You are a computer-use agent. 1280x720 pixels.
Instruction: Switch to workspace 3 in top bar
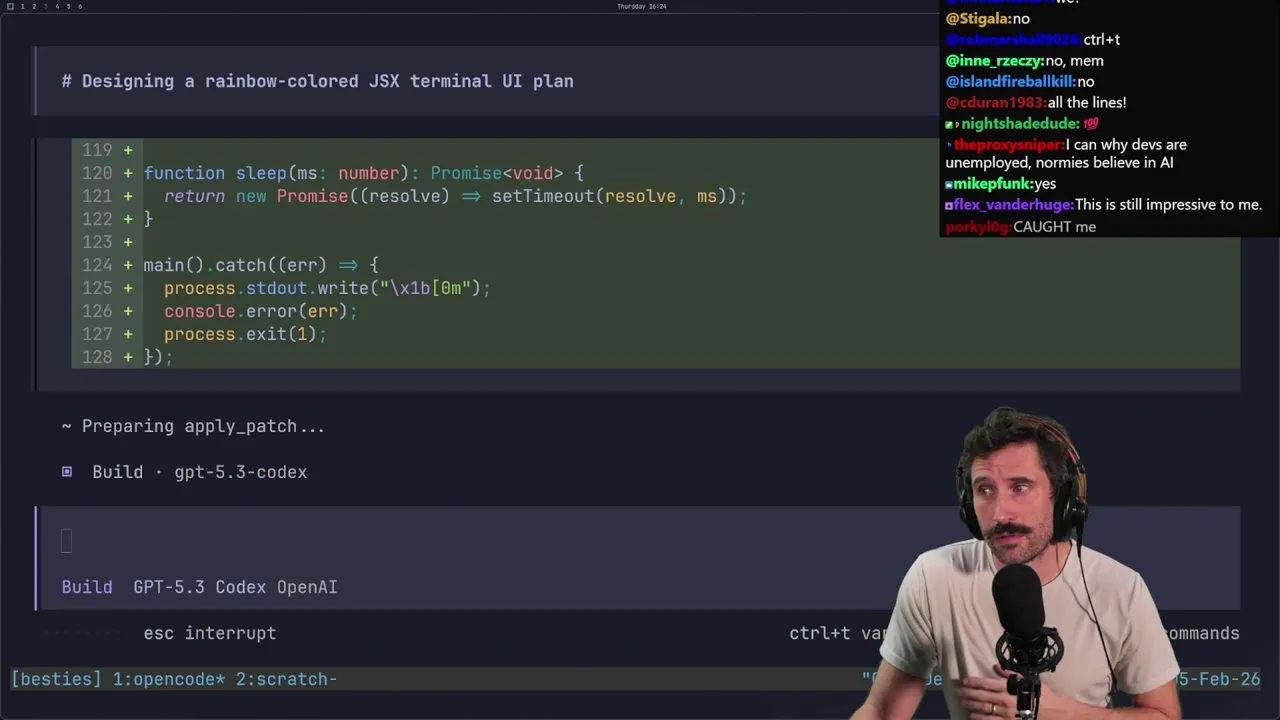point(45,6)
